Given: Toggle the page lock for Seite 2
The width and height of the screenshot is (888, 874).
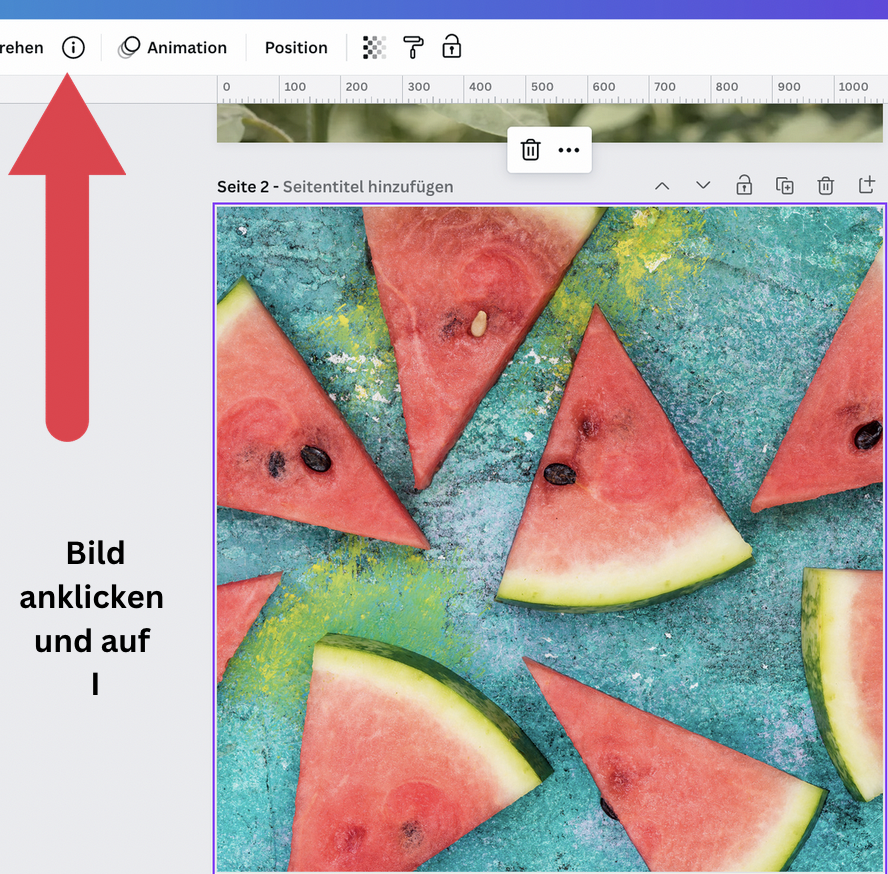Looking at the screenshot, I should (744, 186).
